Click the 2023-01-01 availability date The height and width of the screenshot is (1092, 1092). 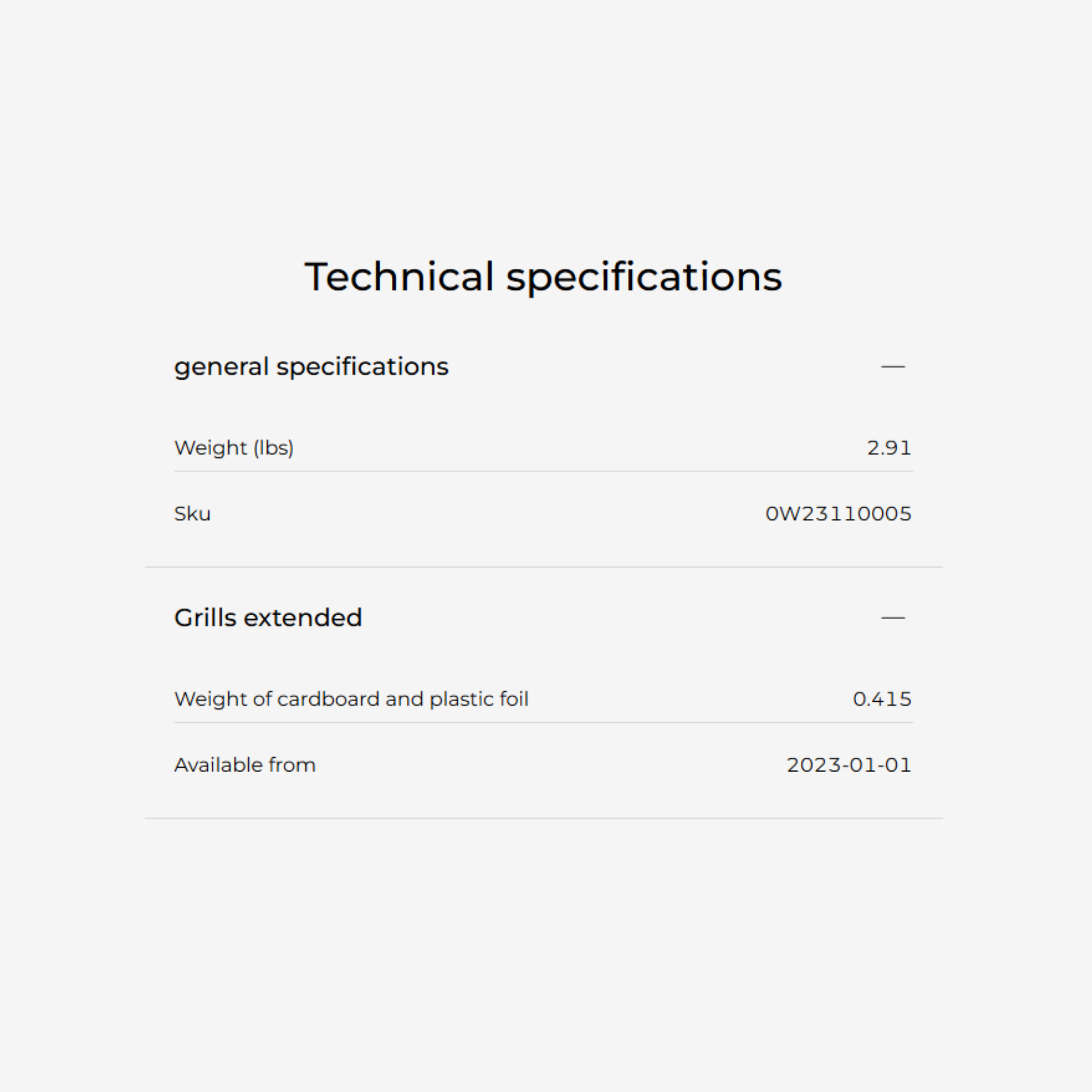(x=848, y=765)
